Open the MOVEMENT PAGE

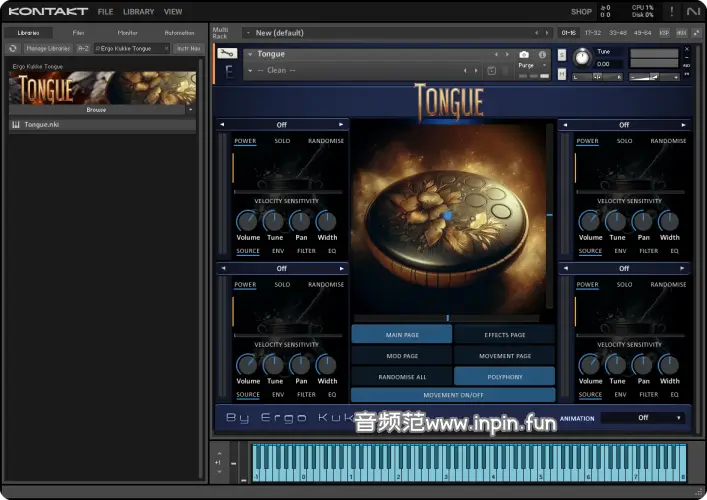pyautogui.click(x=505, y=356)
